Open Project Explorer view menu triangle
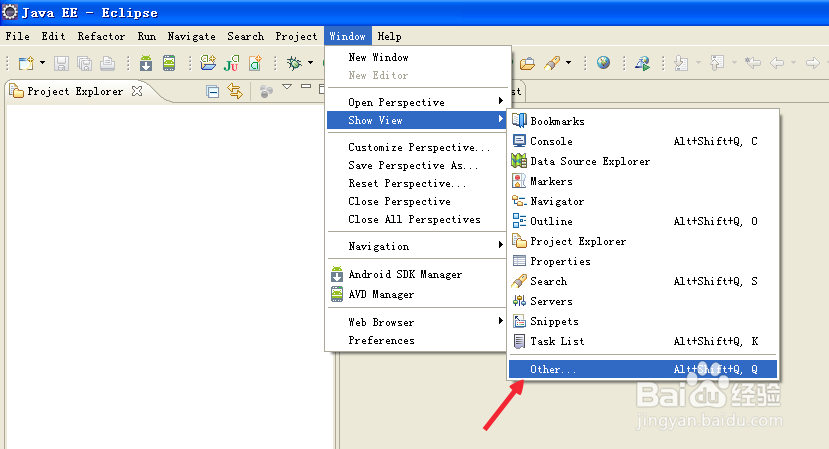 (x=287, y=87)
